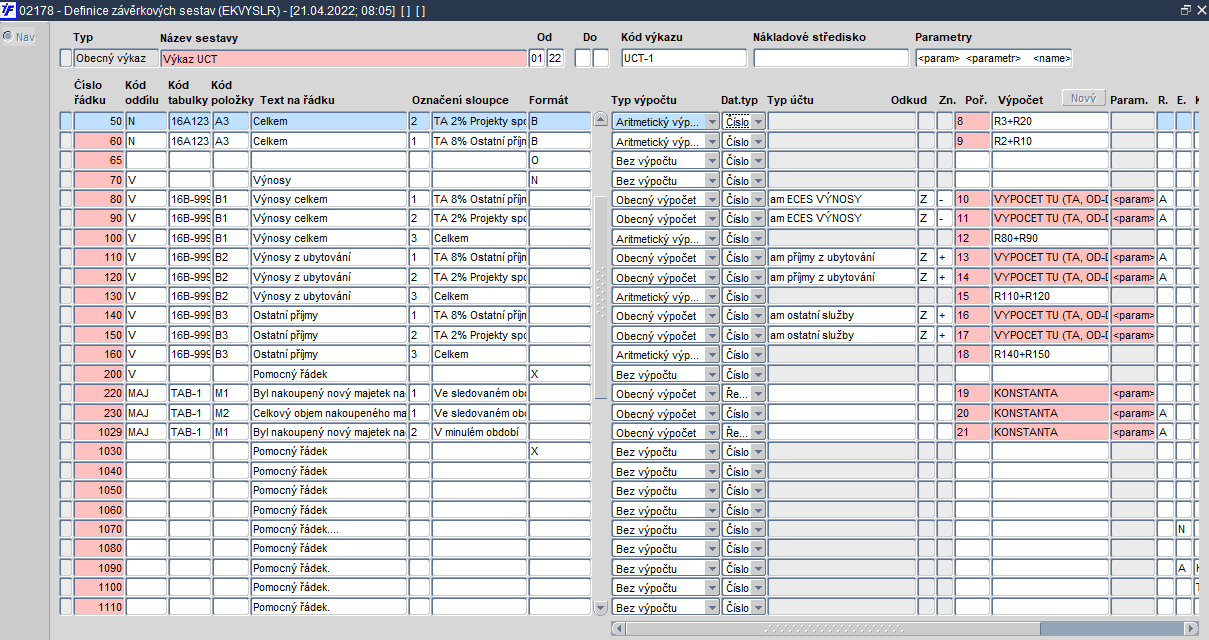
Task: Click the Název sestavy field Výkaz UCT
Action: point(343,58)
